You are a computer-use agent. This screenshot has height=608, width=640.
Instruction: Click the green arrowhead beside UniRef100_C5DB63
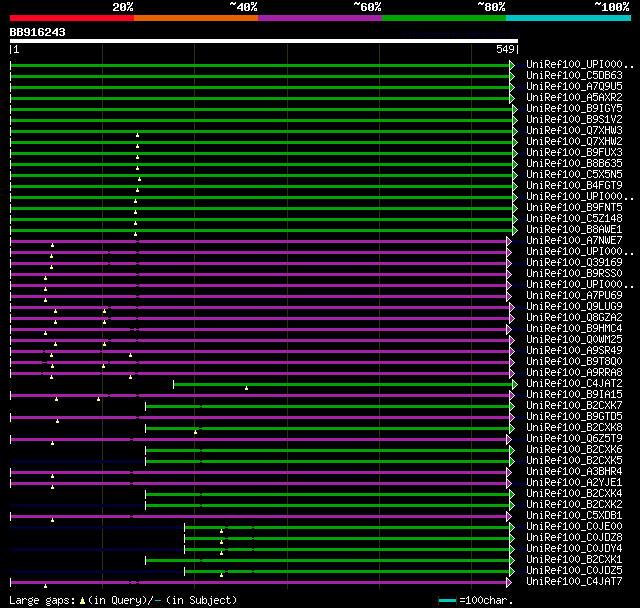click(x=513, y=75)
